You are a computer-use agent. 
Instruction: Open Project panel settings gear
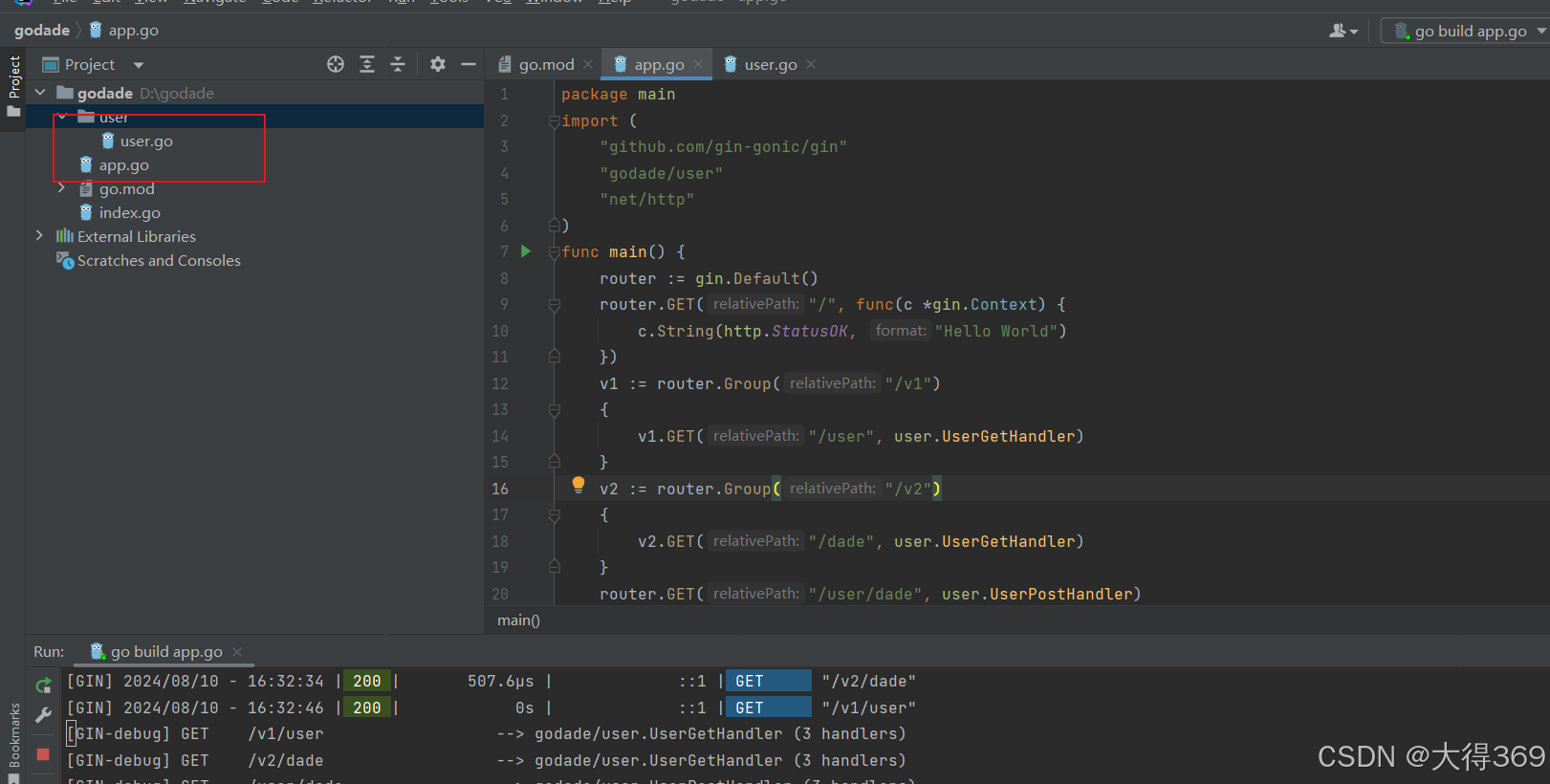[x=438, y=64]
